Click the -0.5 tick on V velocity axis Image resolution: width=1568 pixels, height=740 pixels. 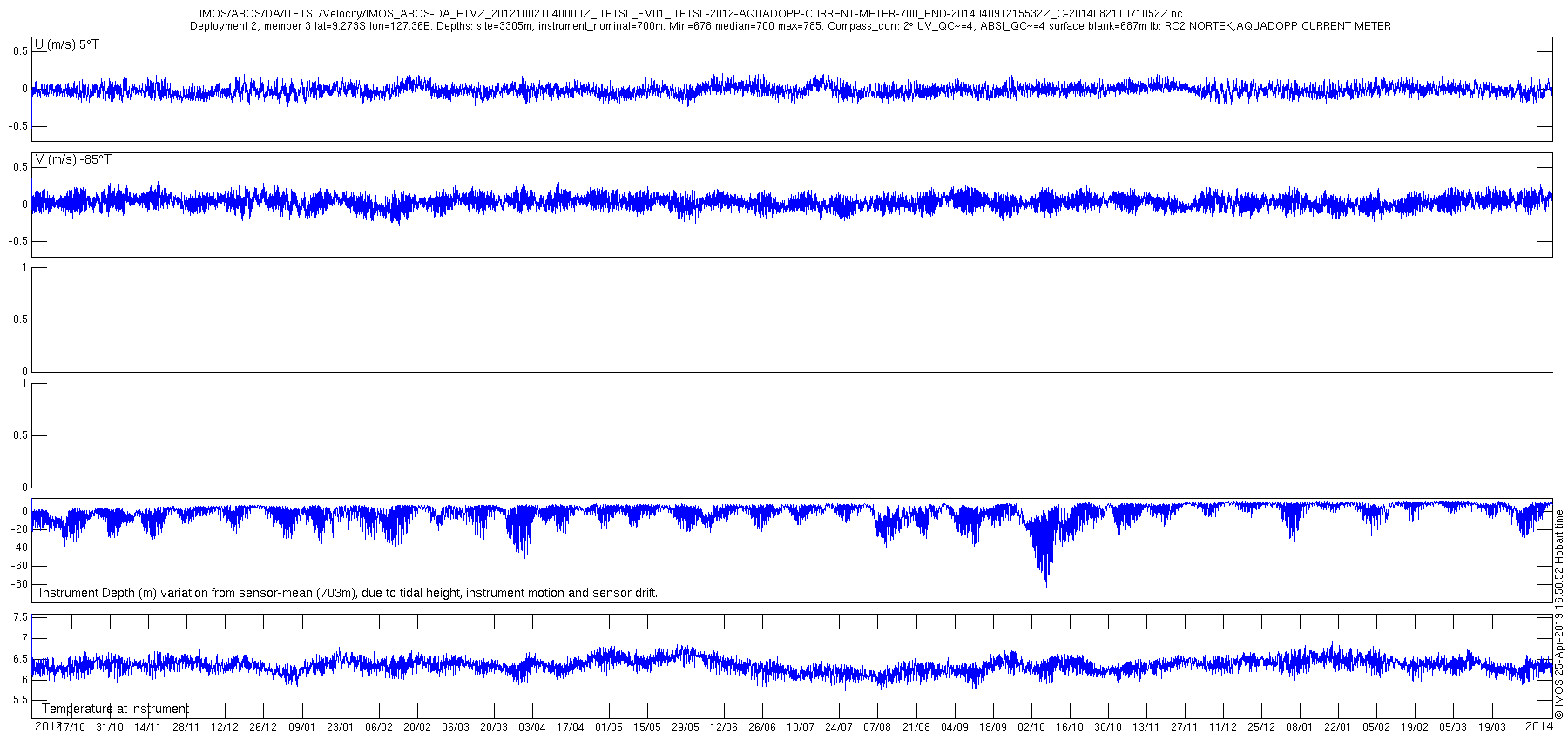click(18, 242)
